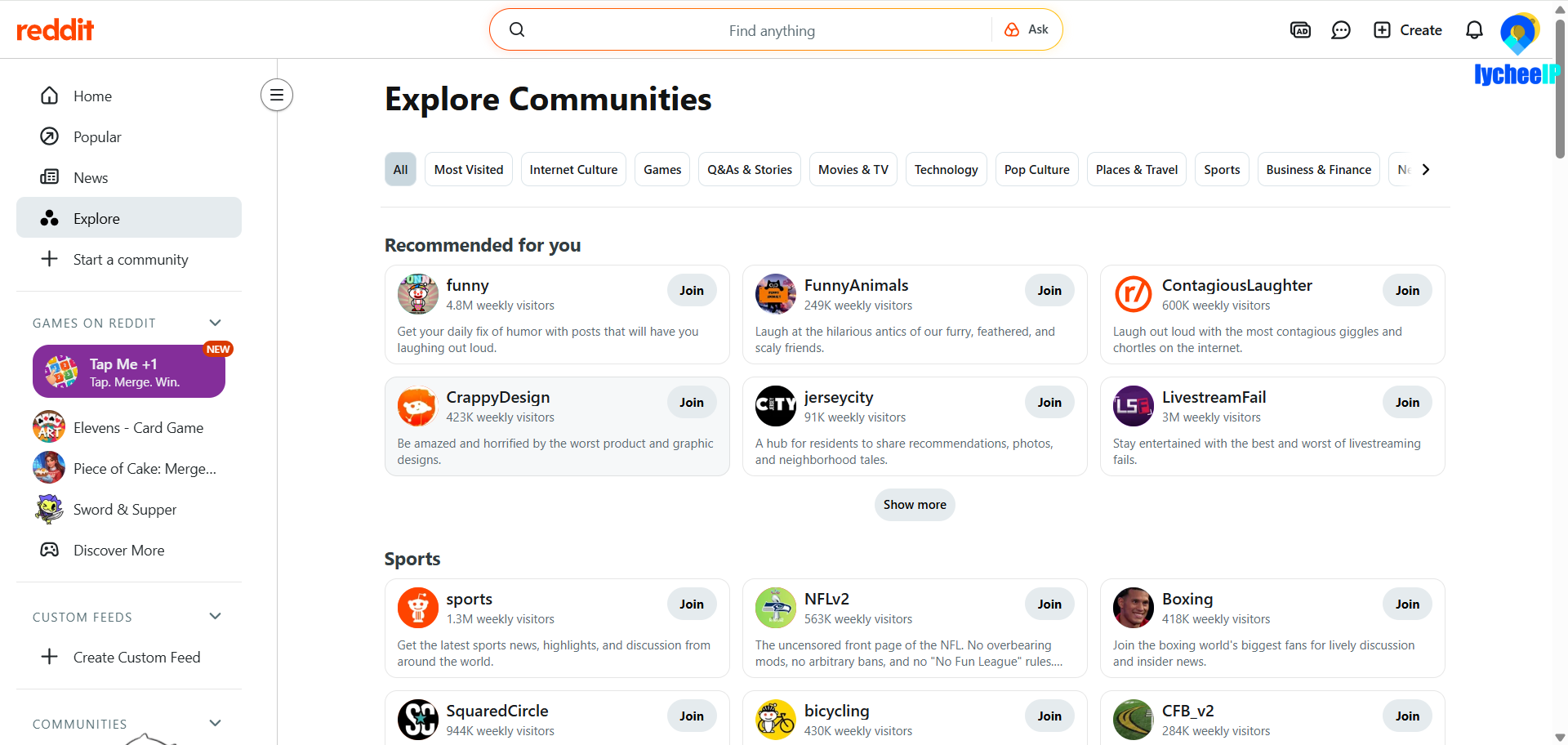Click Start a community
Viewport: 1568px width, 745px height.
[x=129, y=259]
